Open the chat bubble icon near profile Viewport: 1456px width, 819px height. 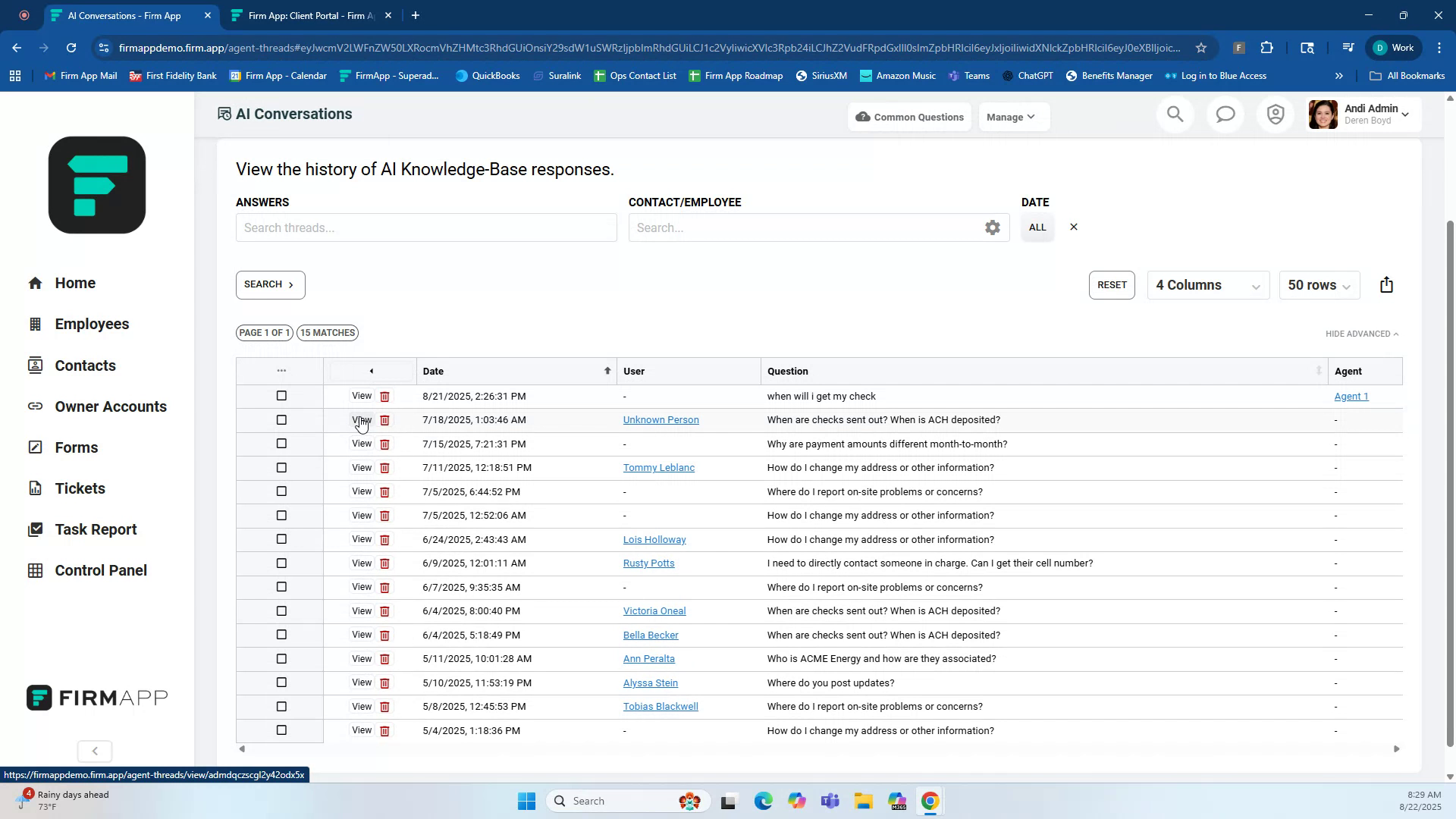(x=1225, y=115)
